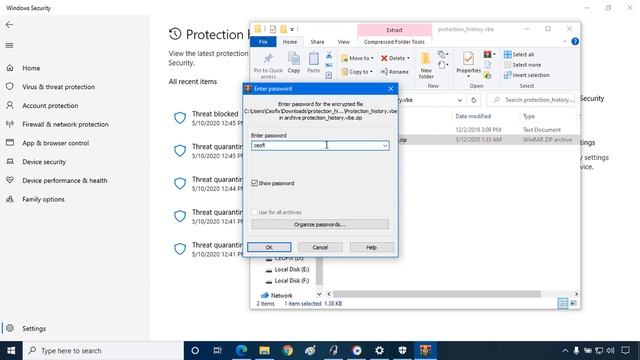This screenshot has height=360, width=640.
Task: Expand the address bar history dropdown
Action: pyautogui.click(x=460, y=100)
